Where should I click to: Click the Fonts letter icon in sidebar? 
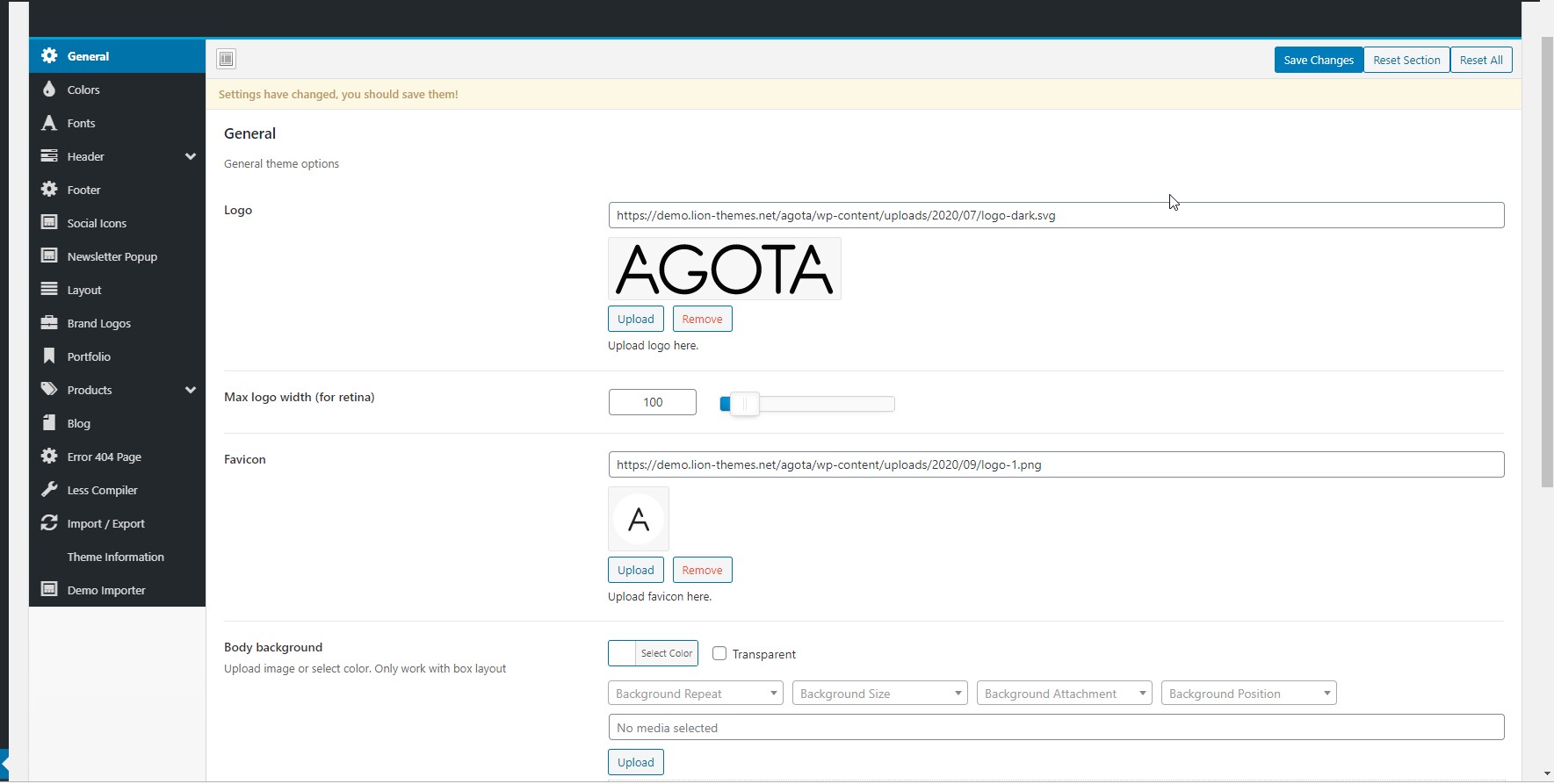[x=49, y=123]
